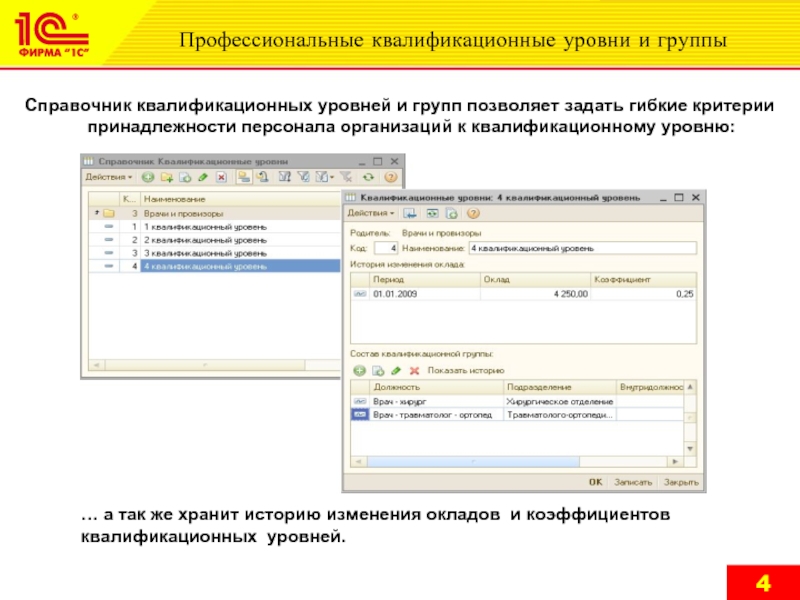Click the Подразделение column header

click(x=560, y=387)
